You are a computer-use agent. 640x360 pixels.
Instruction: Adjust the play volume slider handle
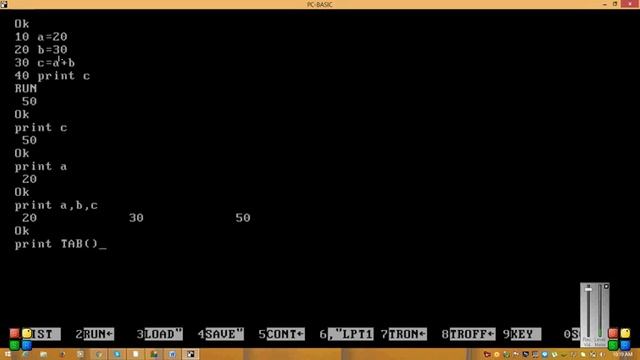click(x=588, y=289)
